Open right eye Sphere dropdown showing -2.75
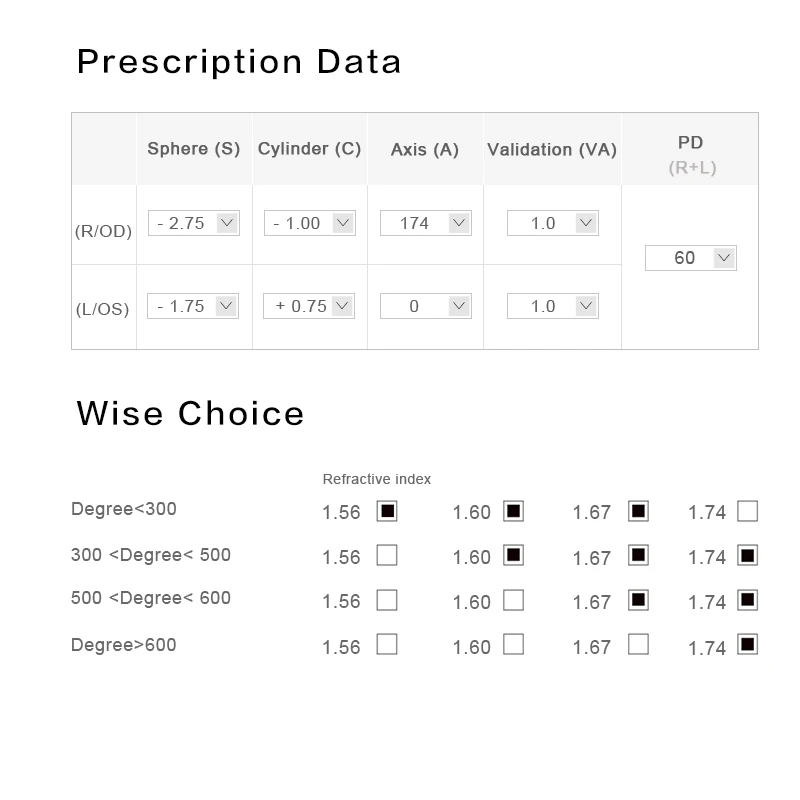 pyautogui.click(x=194, y=223)
